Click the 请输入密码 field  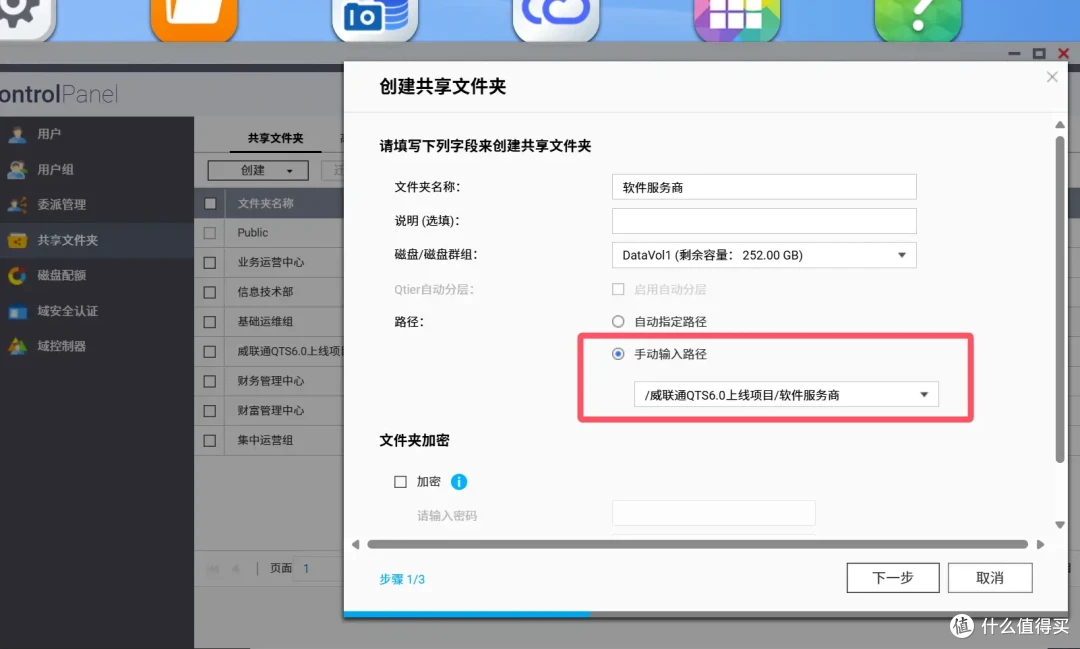tap(714, 514)
